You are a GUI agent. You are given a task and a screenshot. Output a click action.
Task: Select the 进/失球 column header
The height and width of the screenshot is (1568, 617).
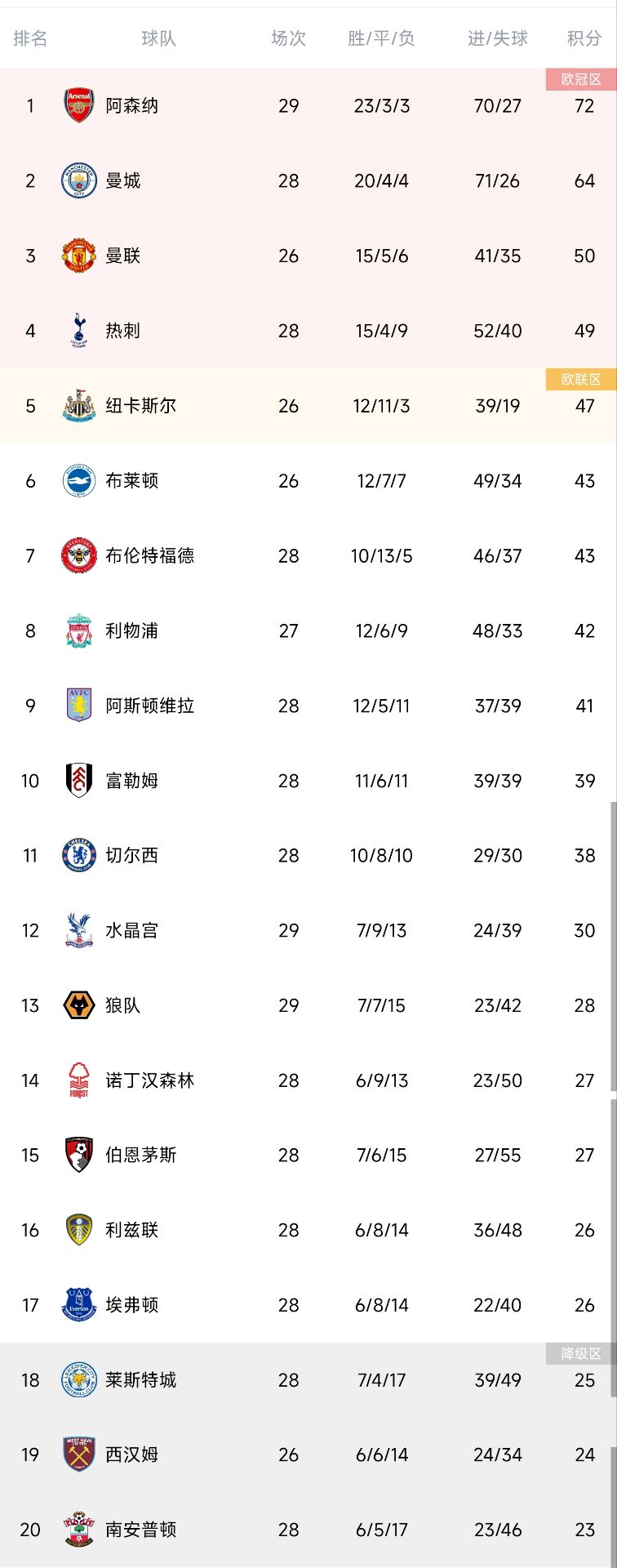[x=497, y=38]
